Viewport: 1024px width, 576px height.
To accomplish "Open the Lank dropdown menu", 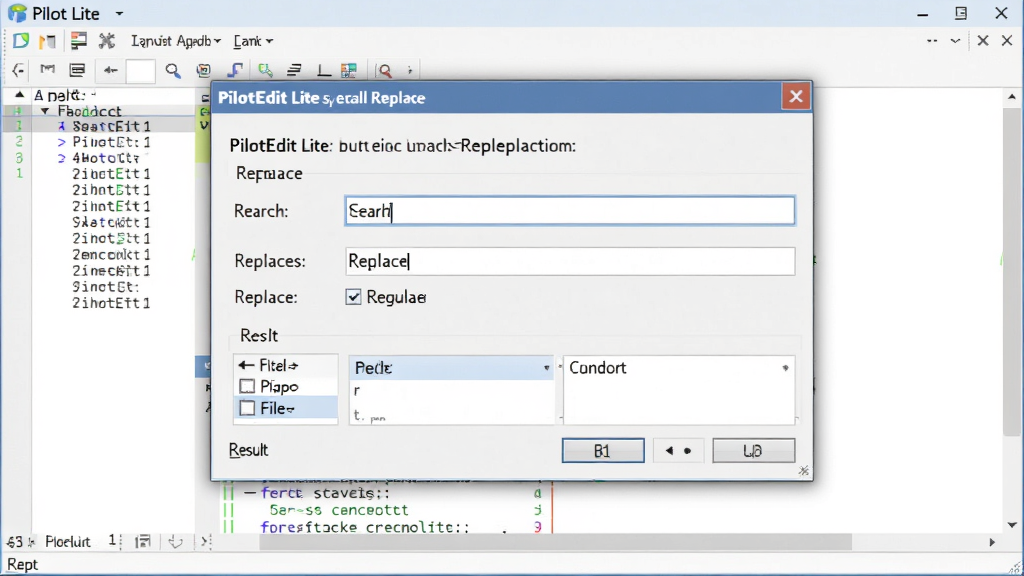I will click(x=253, y=41).
